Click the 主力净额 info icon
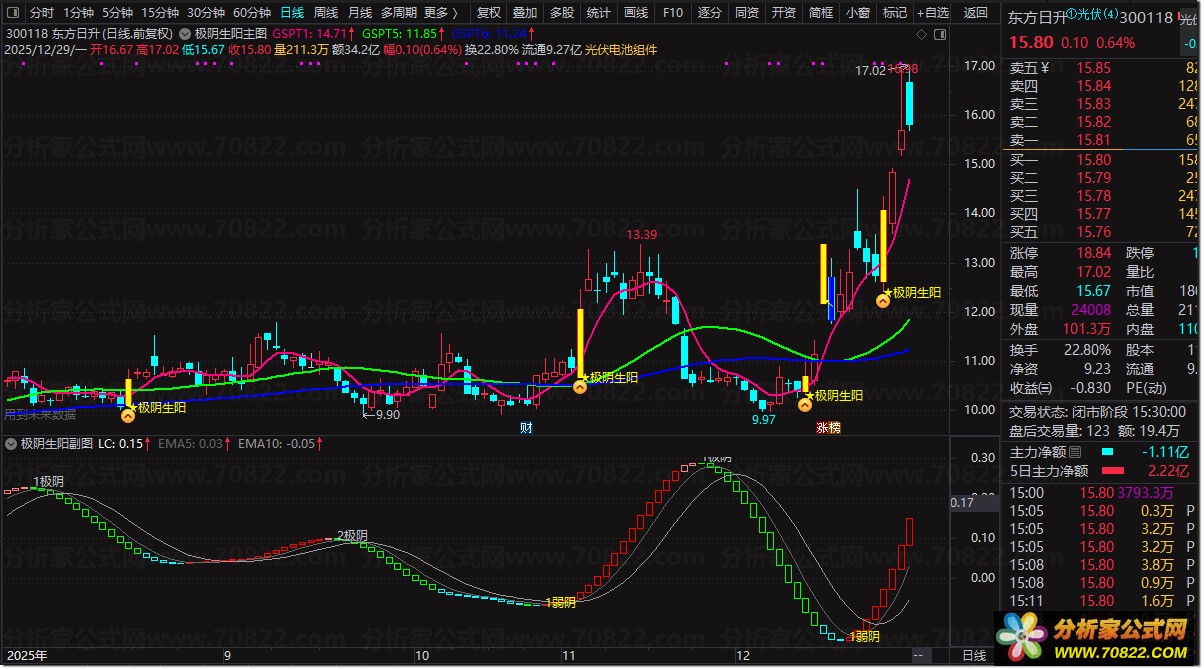The image size is (1204, 669). [x=1075, y=453]
